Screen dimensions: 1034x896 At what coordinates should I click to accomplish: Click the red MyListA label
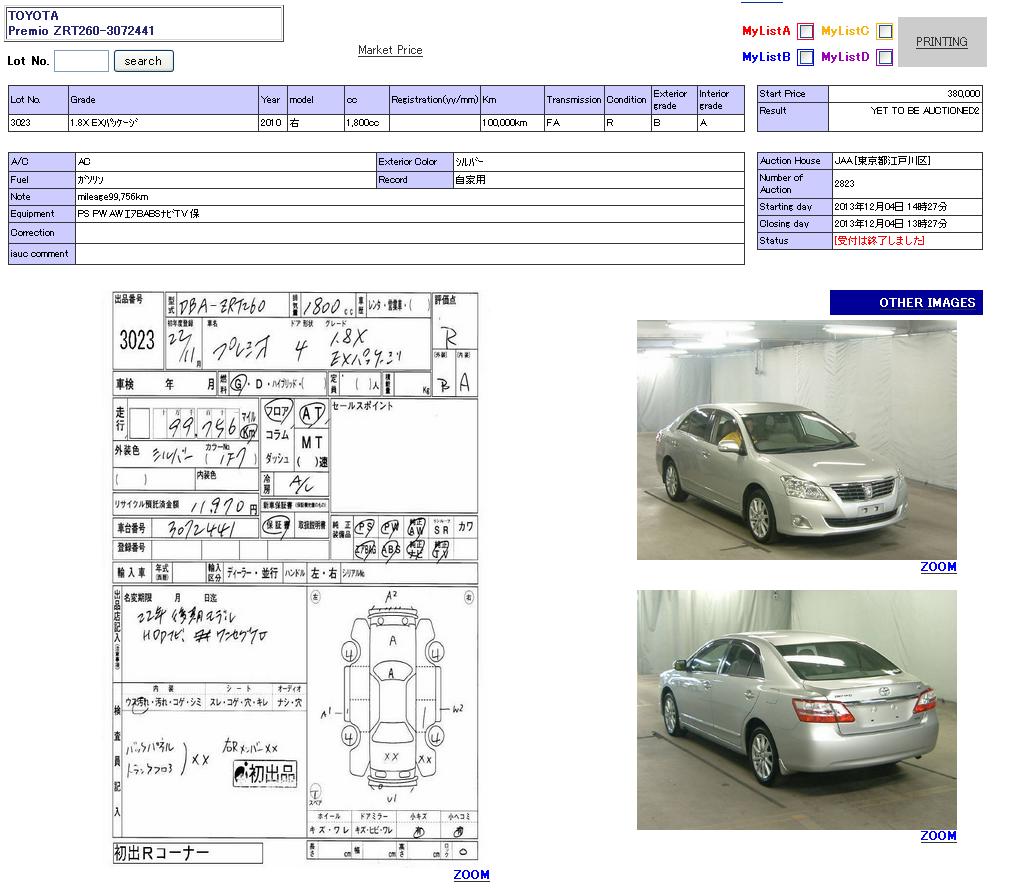coord(766,31)
